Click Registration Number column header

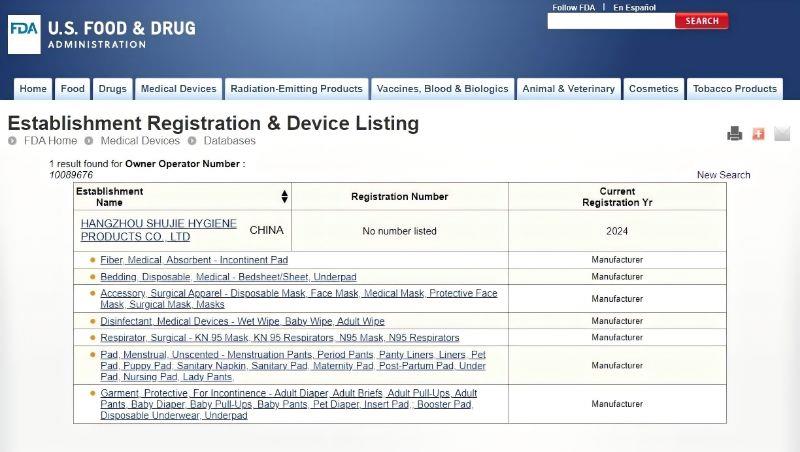click(399, 196)
